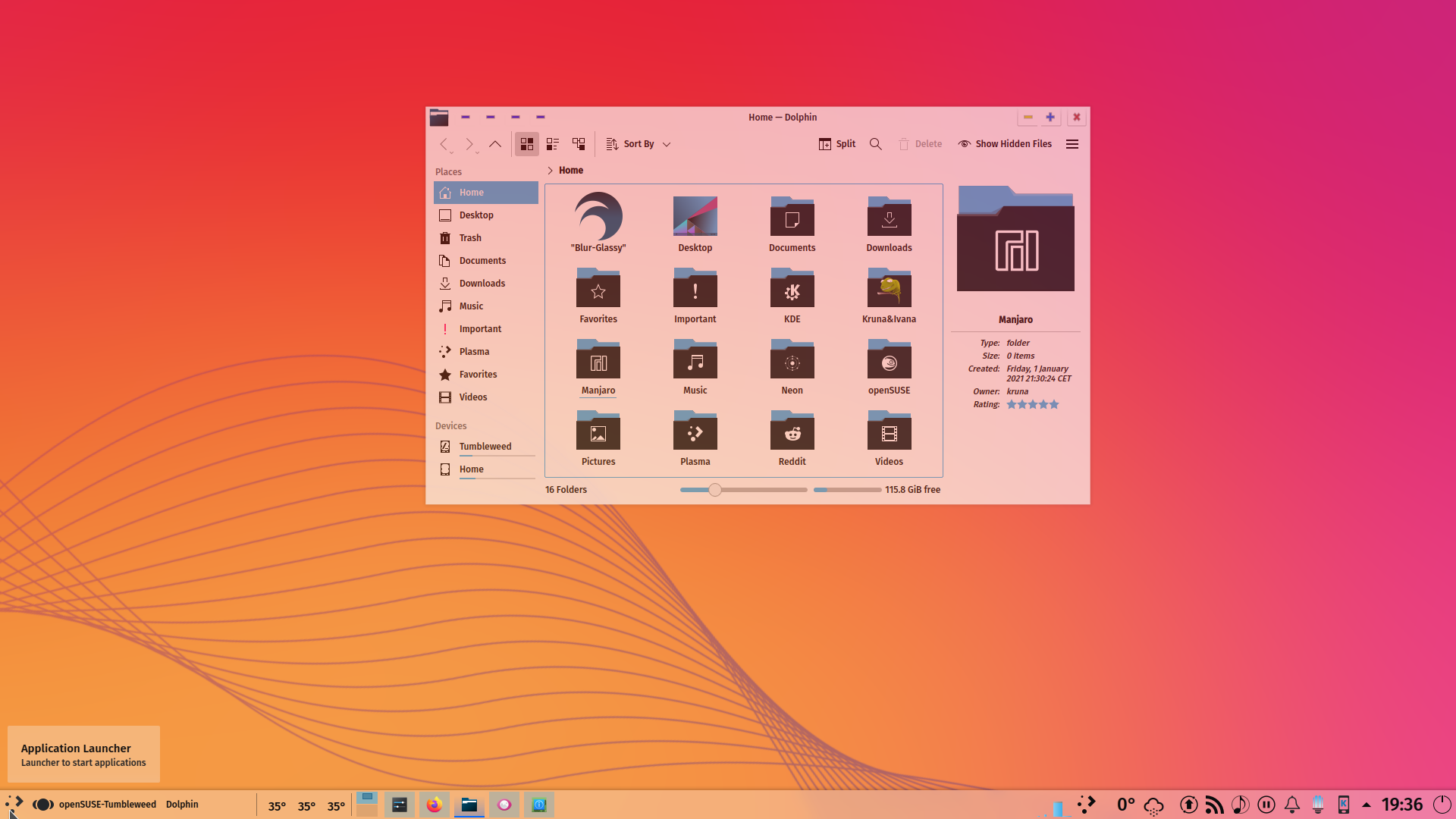Image resolution: width=1456 pixels, height=819 pixels.
Task: Open Downloads in the Places sidebar
Action: (486, 284)
